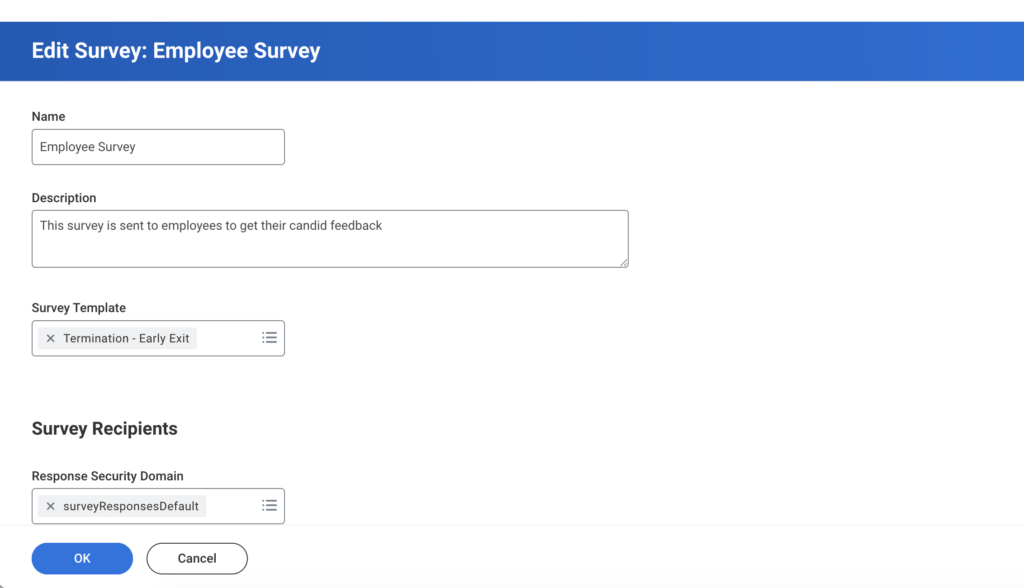1024x588 pixels.
Task: Click empty space in Response Security Domain box
Action: click(x=231, y=507)
